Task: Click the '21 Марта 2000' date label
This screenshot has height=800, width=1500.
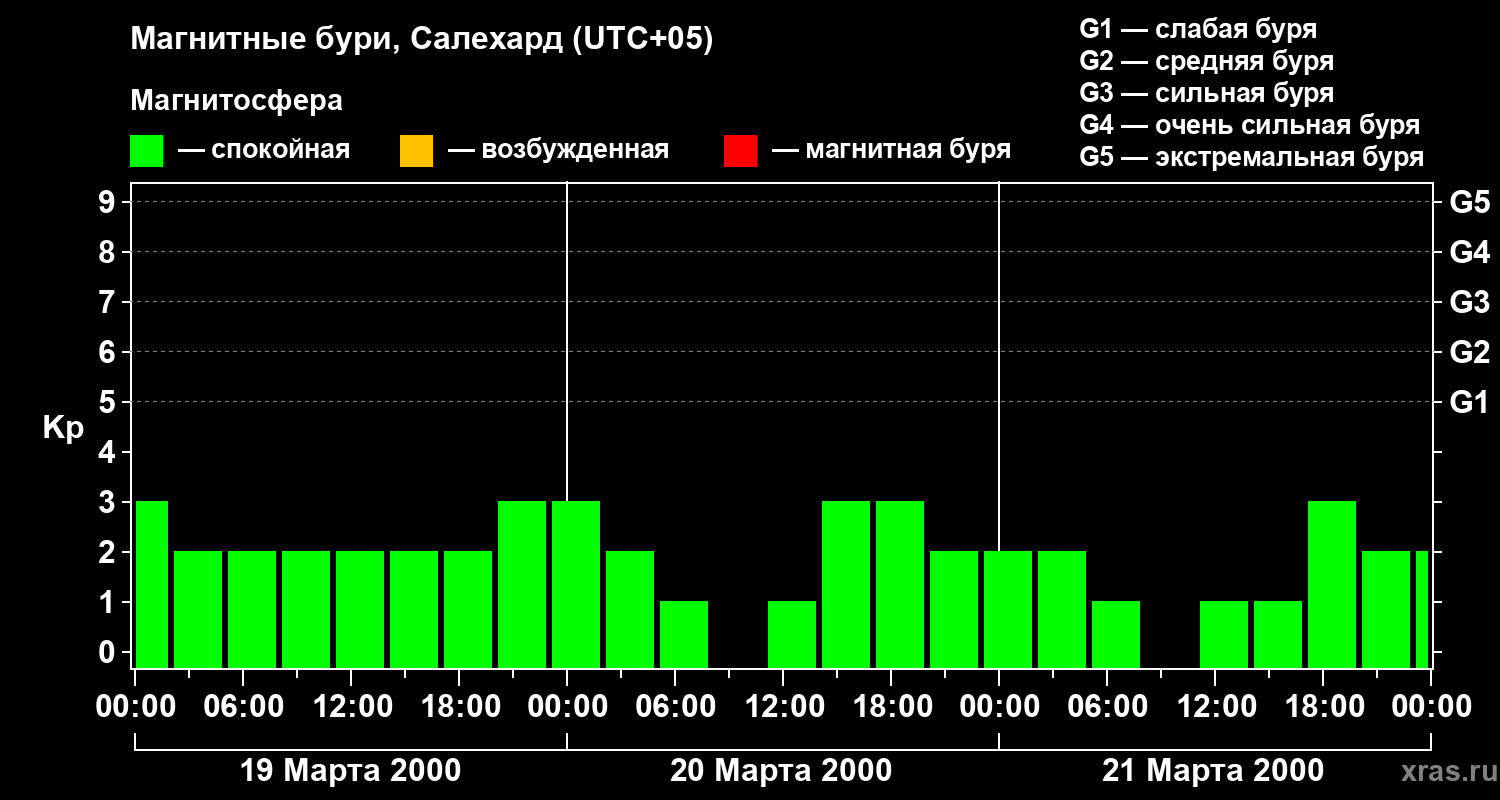Action: pos(1213,771)
